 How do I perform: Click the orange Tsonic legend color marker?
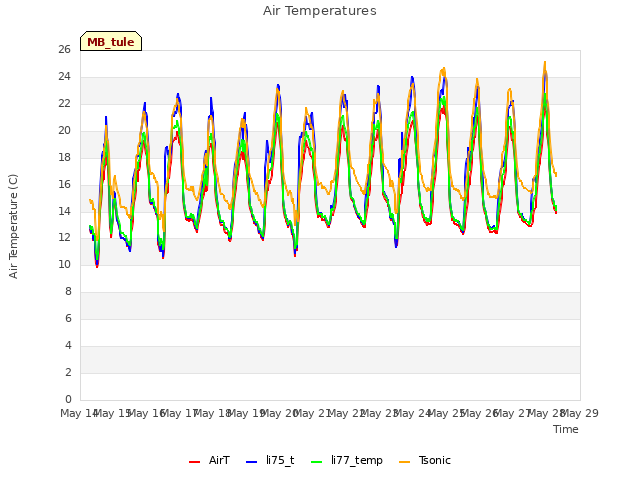point(404,462)
